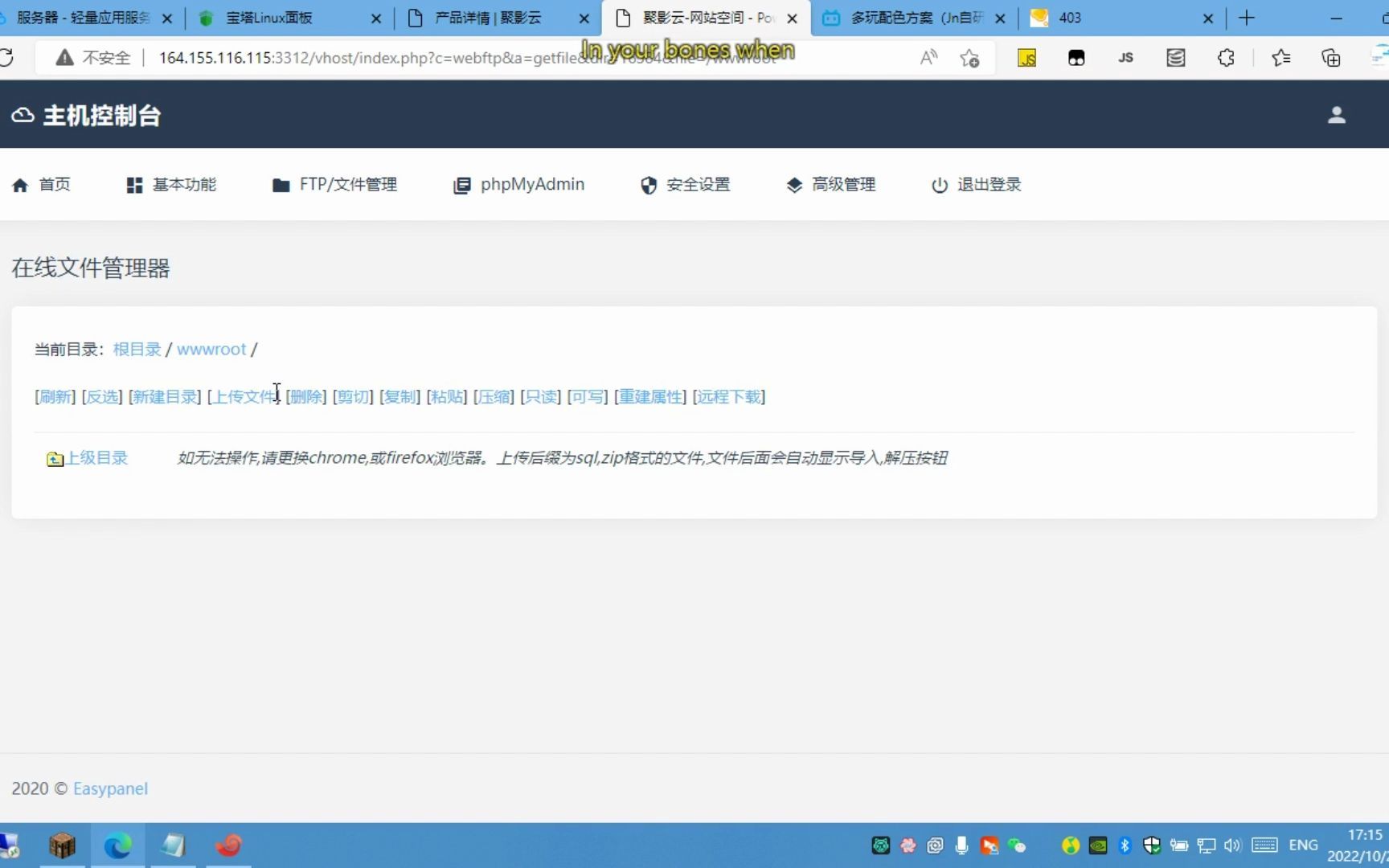Close the 宝塔Linux面板 tab
This screenshot has width=1389, height=868.
click(x=376, y=18)
